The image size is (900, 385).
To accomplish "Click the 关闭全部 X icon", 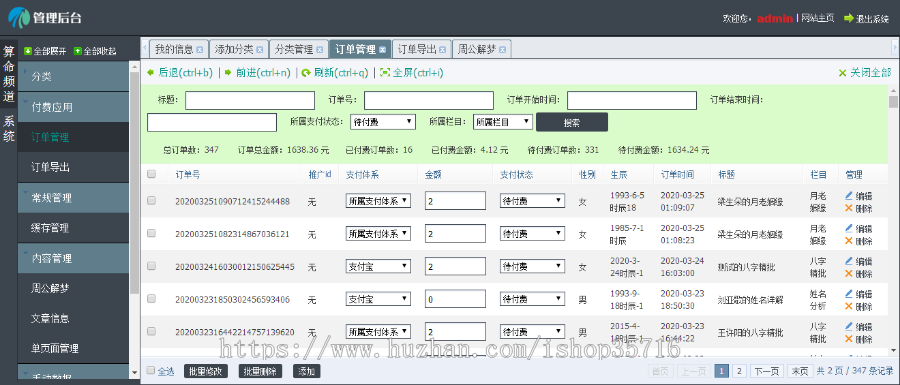I will pyautogui.click(x=843, y=73).
